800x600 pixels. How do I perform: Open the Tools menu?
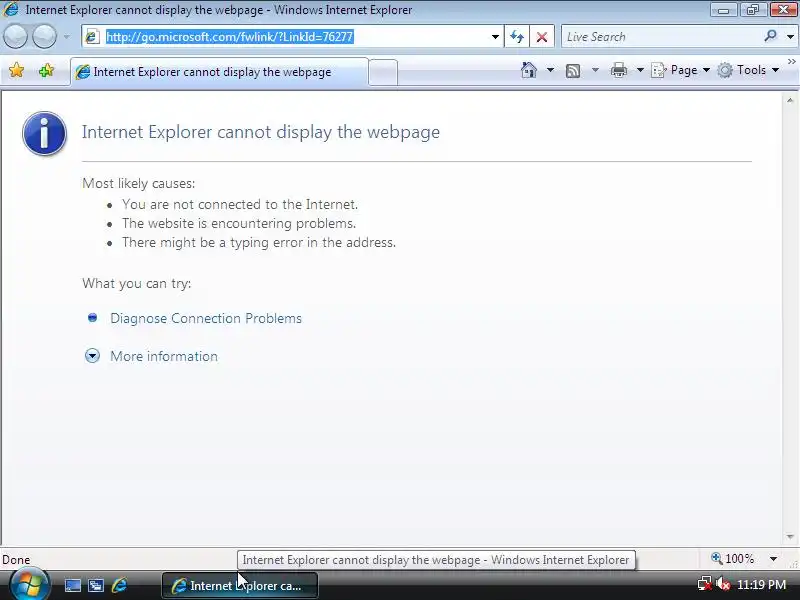click(x=748, y=70)
